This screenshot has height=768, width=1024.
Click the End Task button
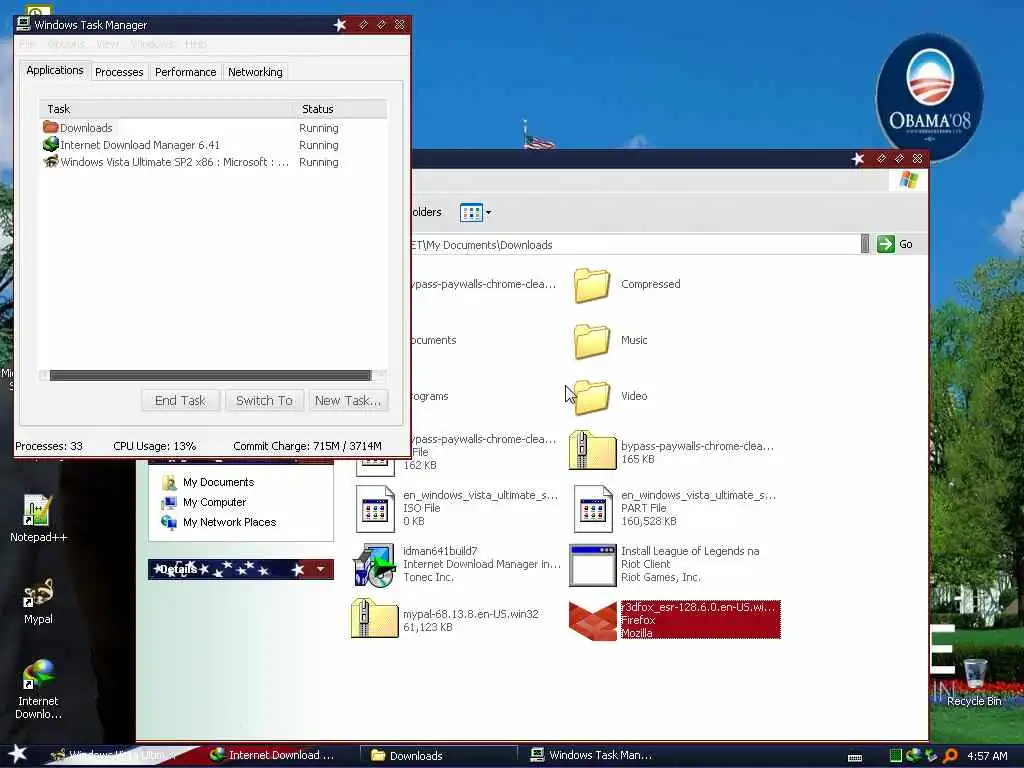(x=180, y=400)
